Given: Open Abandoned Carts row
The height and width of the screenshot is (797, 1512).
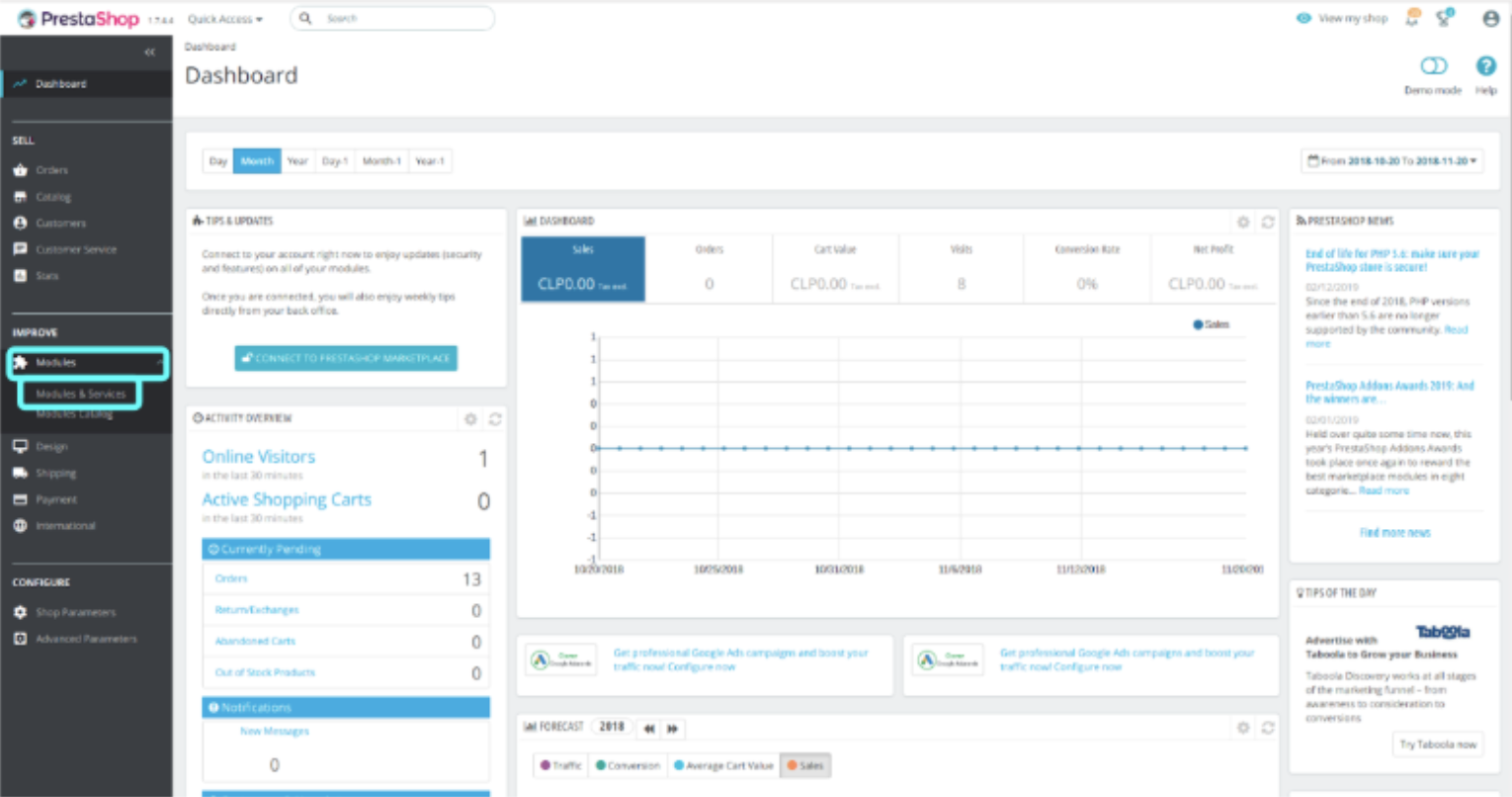Looking at the screenshot, I should (x=346, y=642).
